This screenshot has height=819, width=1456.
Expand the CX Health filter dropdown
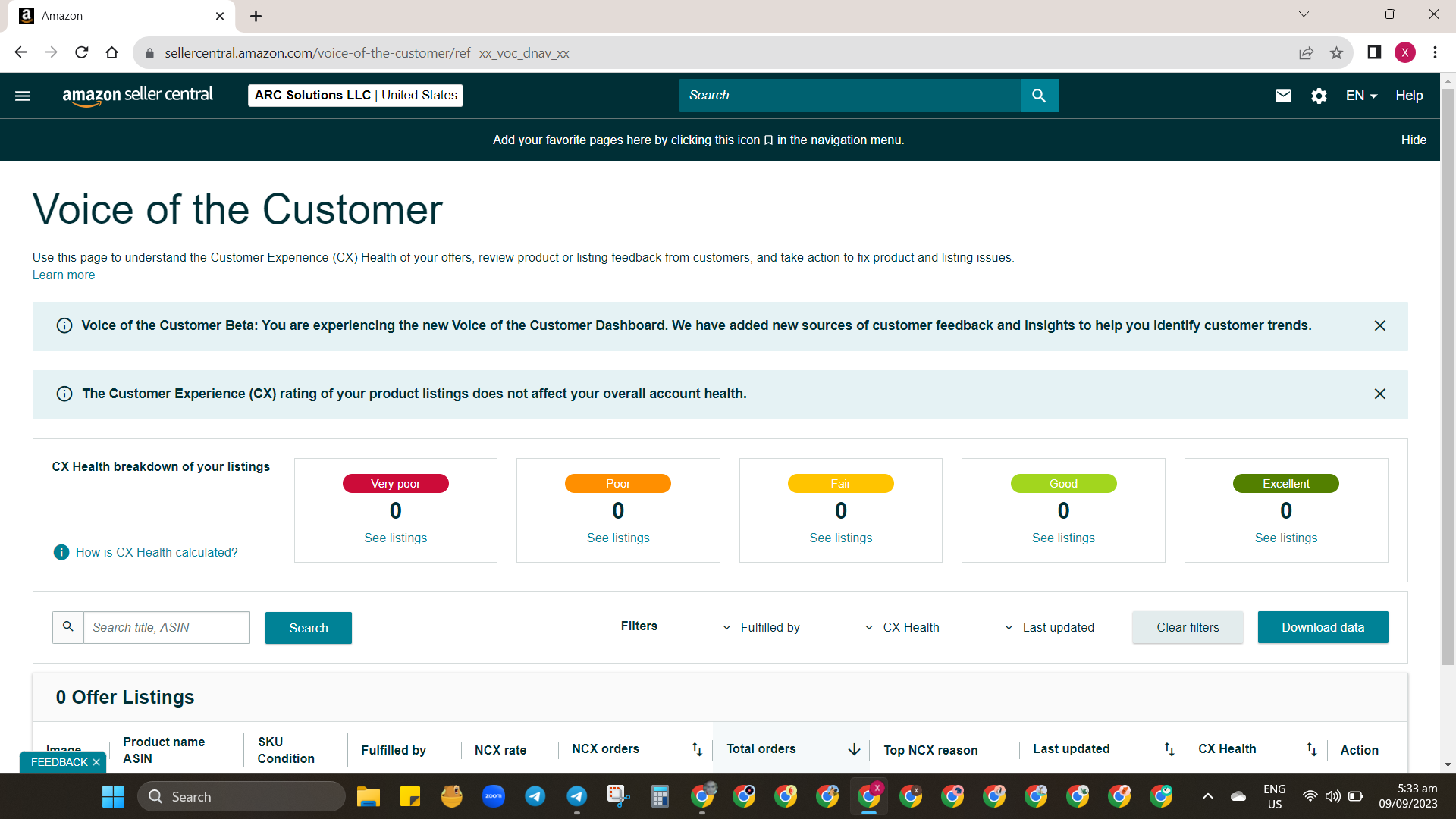click(x=902, y=627)
